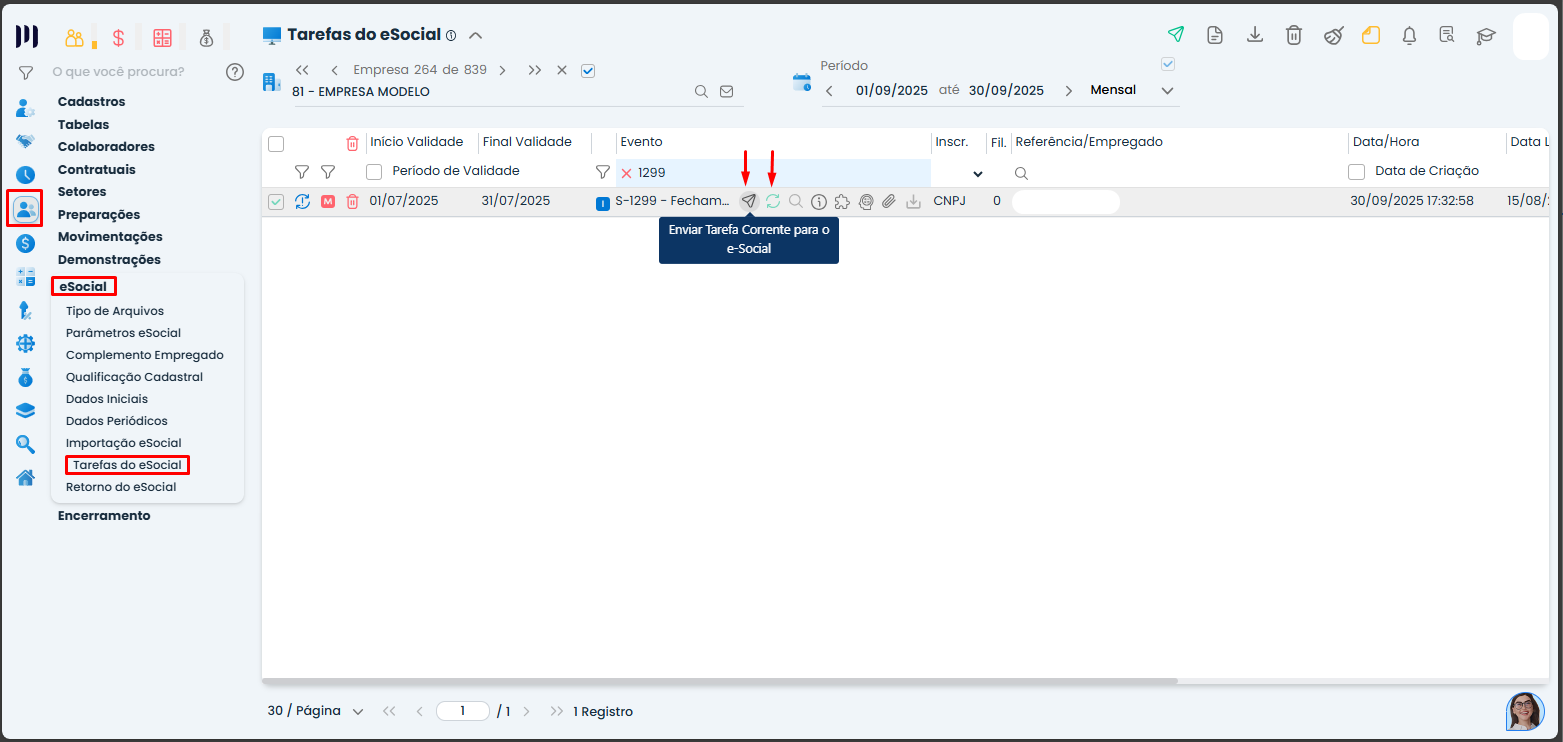Image resolution: width=1563 pixels, height=742 pixels.
Task: Open attachments paperclip in the S-1299 row
Action: (889, 202)
